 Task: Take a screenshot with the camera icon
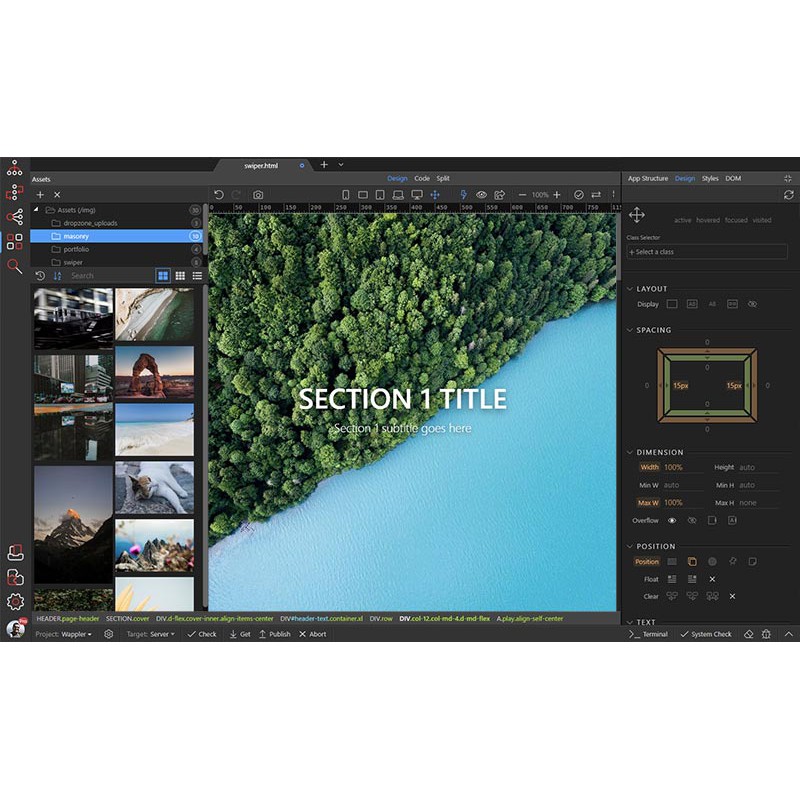(x=258, y=194)
